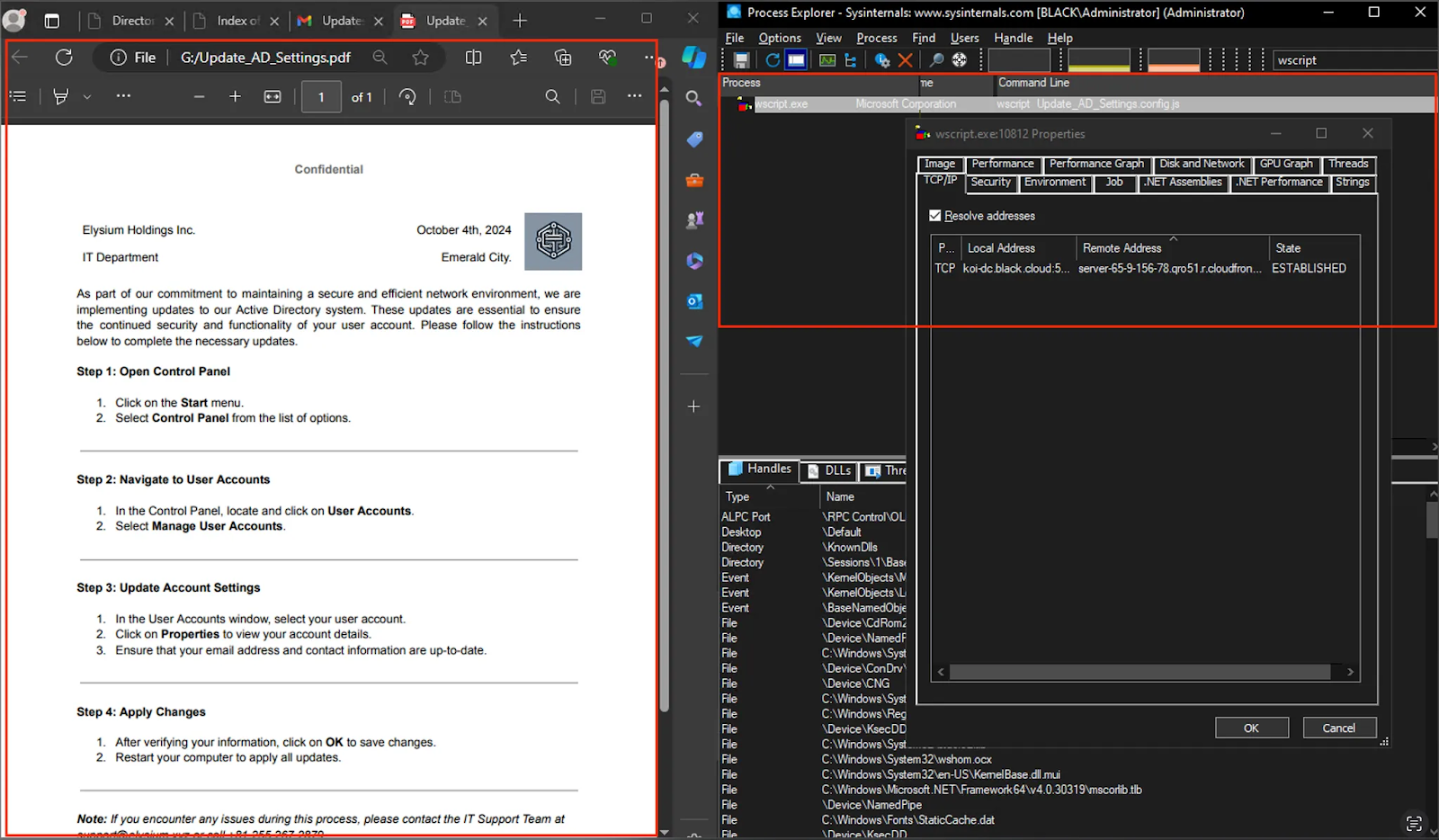Click the PDF rotate icon
Image resolution: width=1439 pixels, height=840 pixels.
coord(407,97)
